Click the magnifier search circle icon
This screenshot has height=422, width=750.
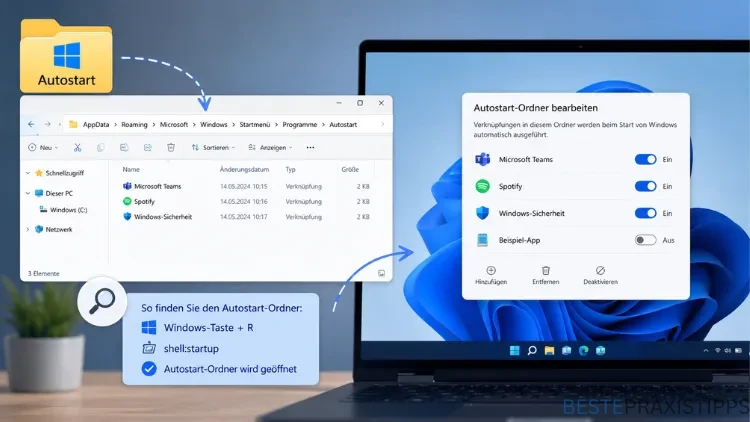pos(102,301)
